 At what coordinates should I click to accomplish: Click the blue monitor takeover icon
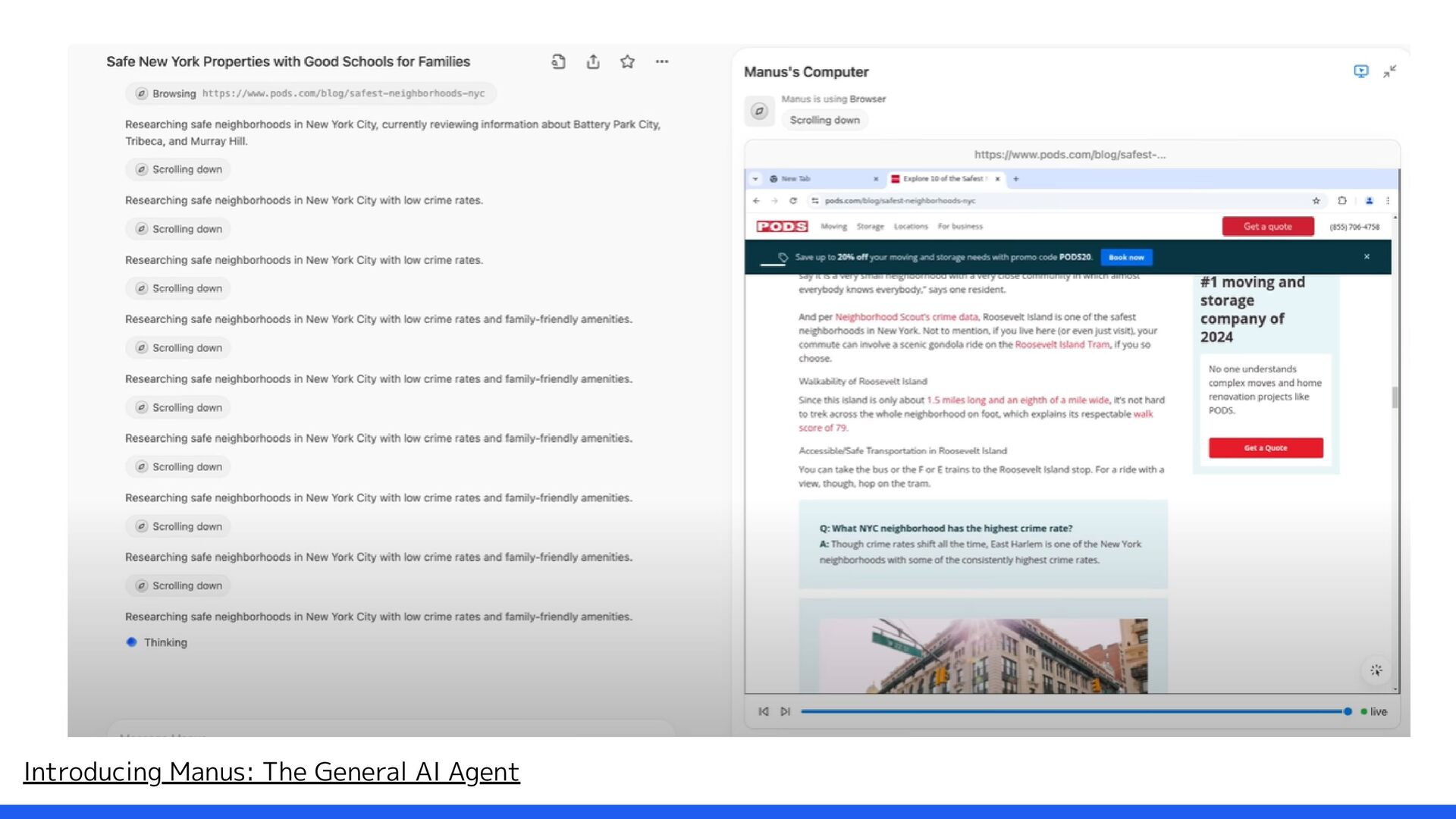[1361, 71]
